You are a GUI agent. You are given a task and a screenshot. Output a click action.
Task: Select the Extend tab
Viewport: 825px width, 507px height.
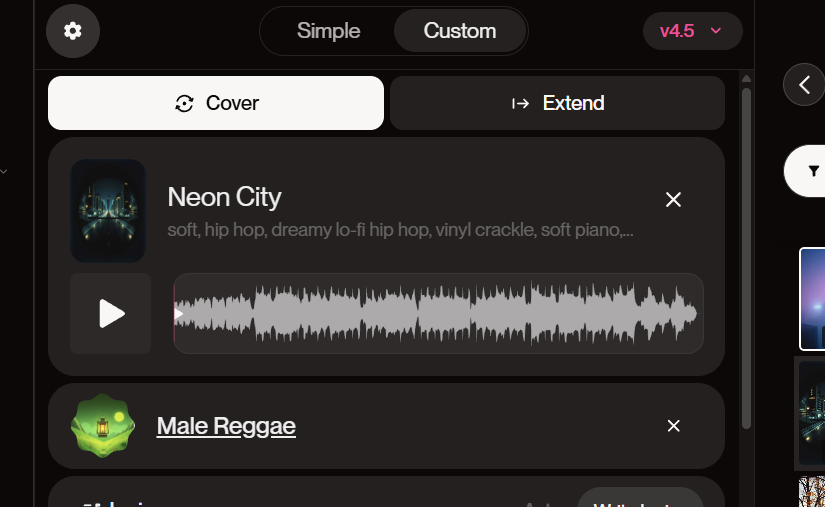tap(557, 103)
